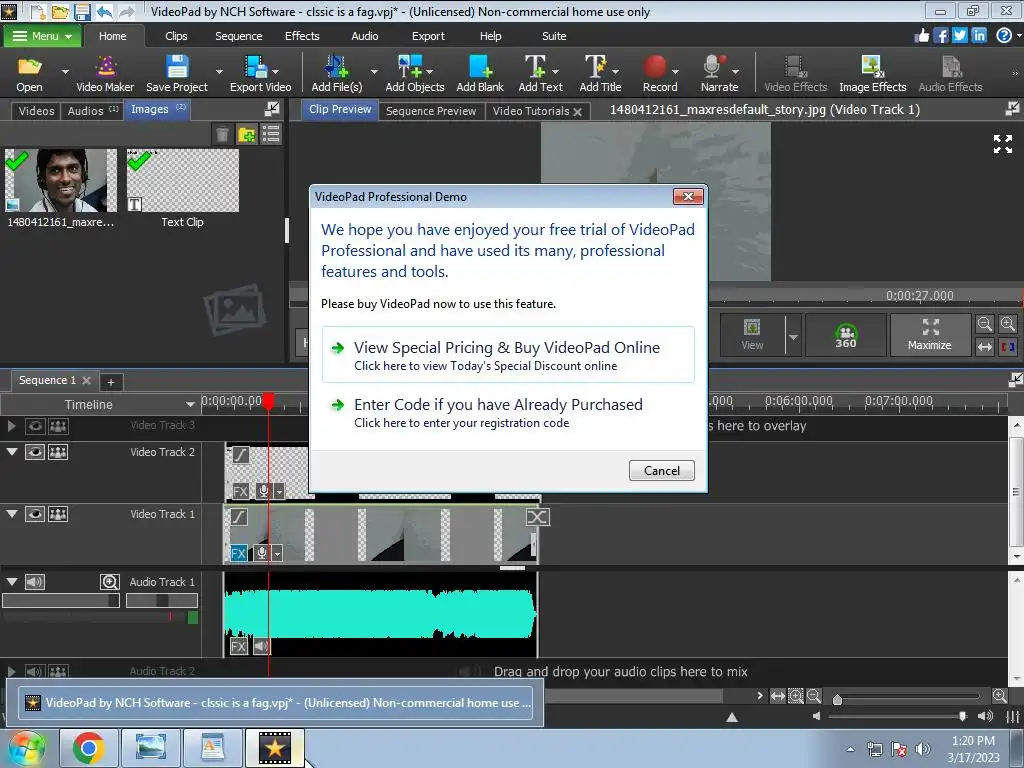Screen dimensions: 1024x768
Task: Select the Sequence Preview tab
Action: pos(431,111)
